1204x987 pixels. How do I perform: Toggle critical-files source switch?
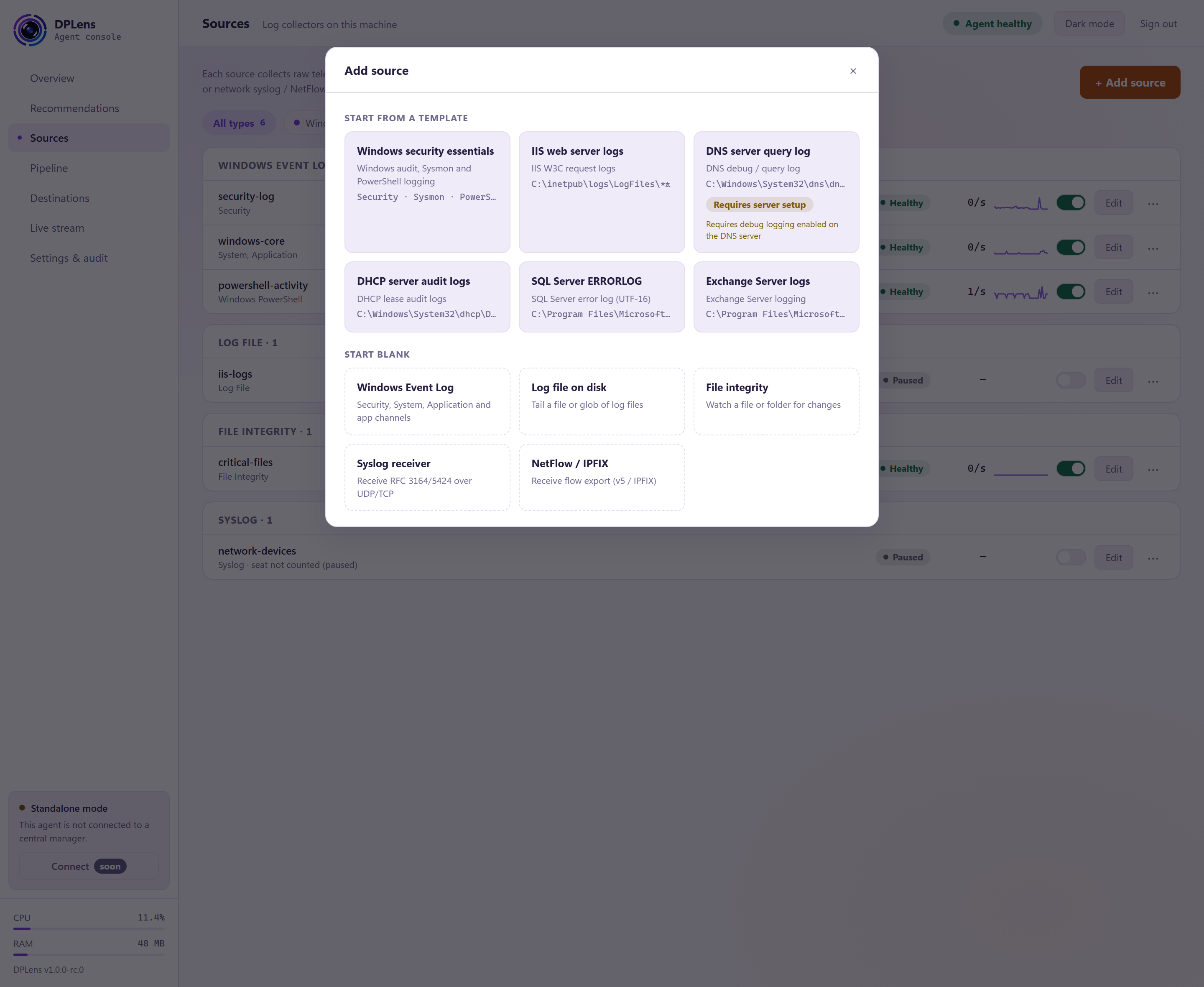pos(1071,468)
